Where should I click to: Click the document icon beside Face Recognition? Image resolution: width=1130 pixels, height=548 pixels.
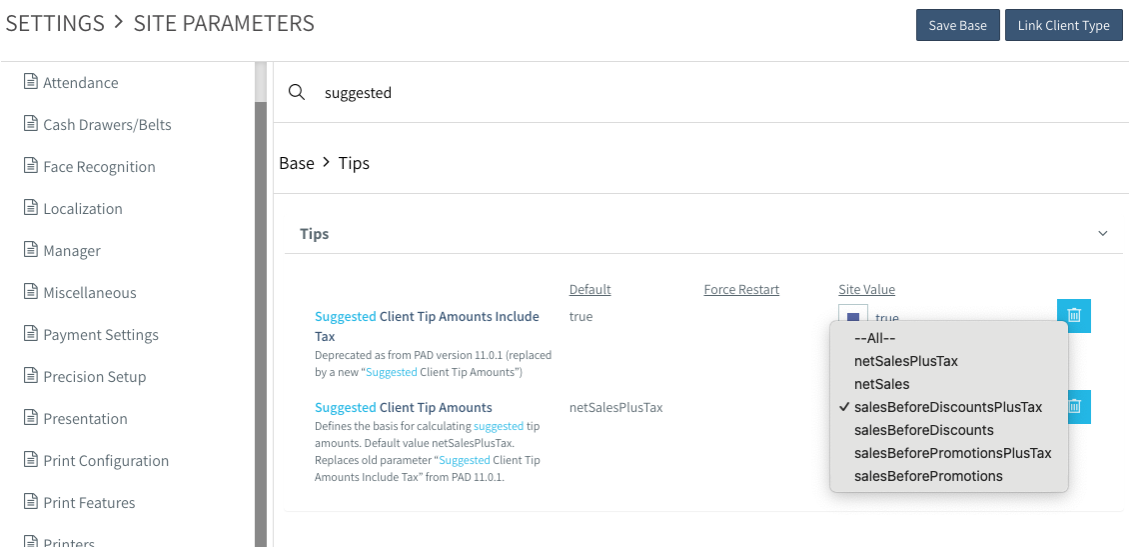pos(31,166)
